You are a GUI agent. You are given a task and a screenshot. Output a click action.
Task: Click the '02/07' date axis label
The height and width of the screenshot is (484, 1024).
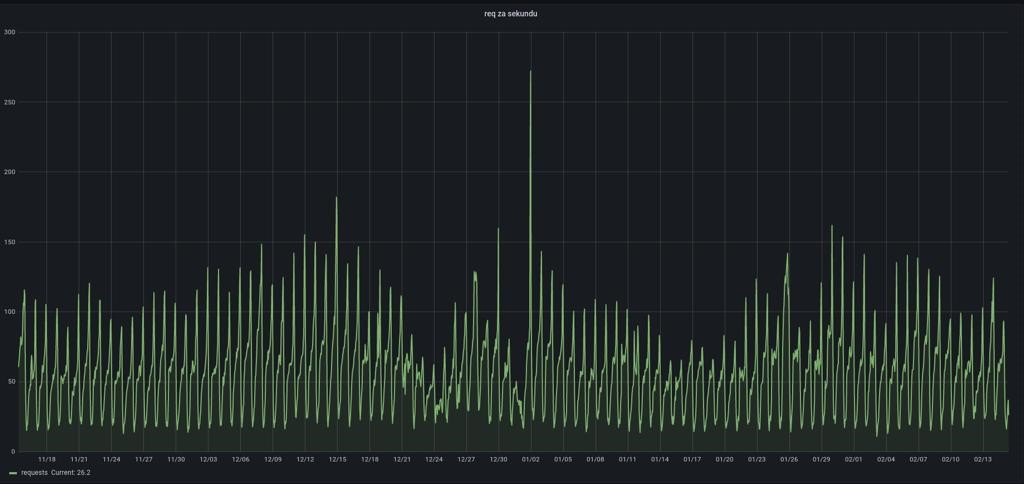[919, 459]
